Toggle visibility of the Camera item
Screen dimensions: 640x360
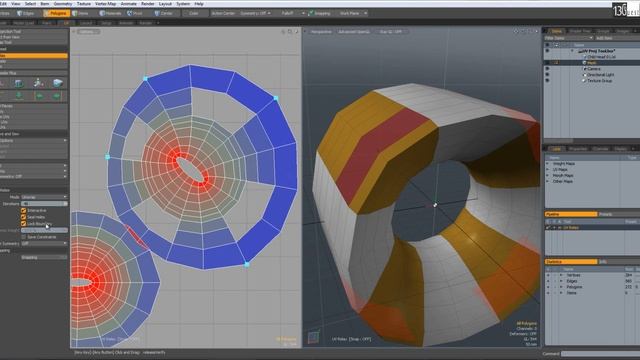(547, 69)
